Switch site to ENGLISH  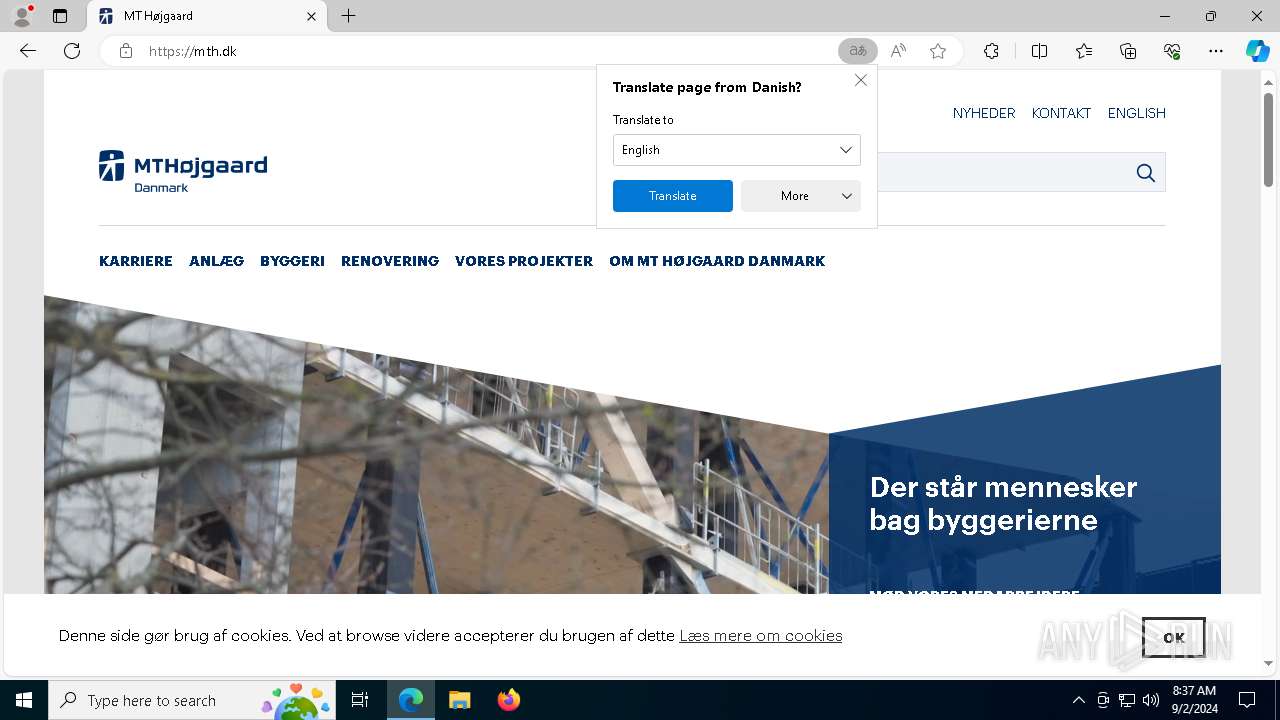pos(1136,113)
